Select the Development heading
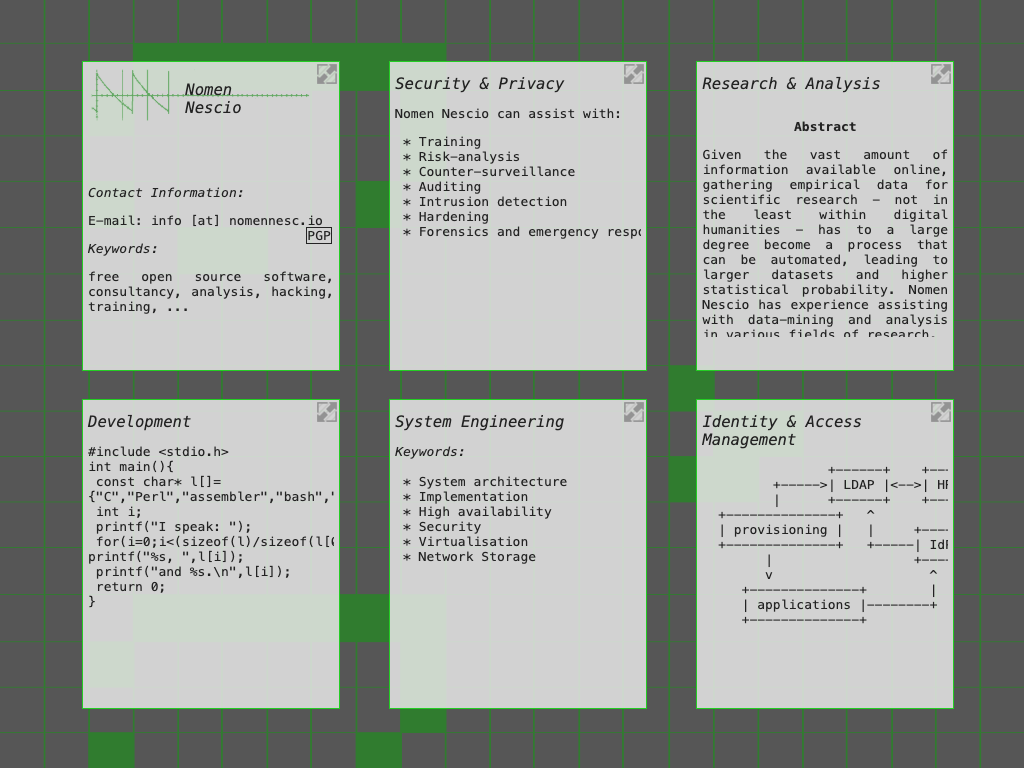 click(x=139, y=422)
